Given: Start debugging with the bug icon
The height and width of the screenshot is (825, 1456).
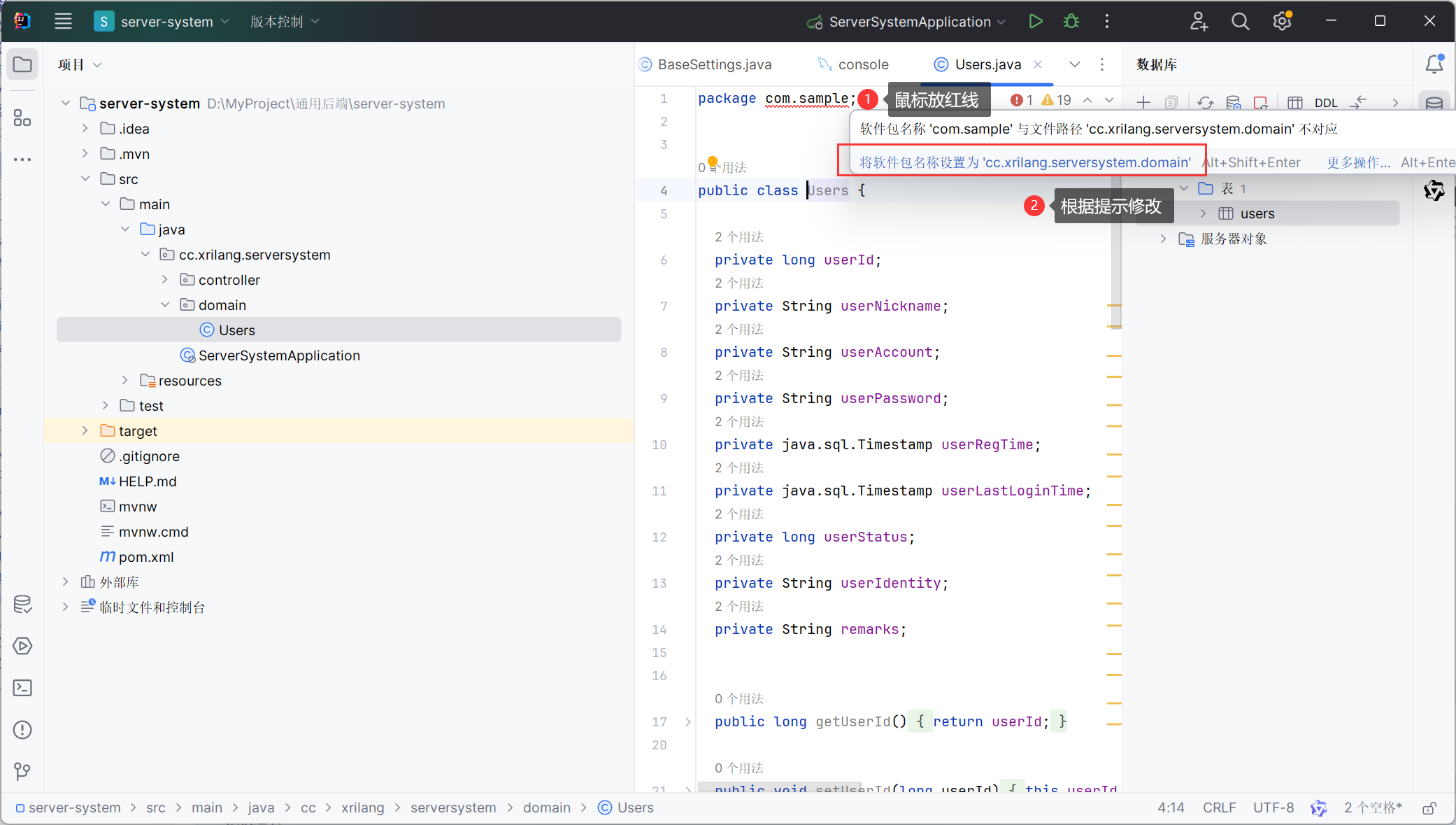Looking at the screenshot, I should point(1071,21).
